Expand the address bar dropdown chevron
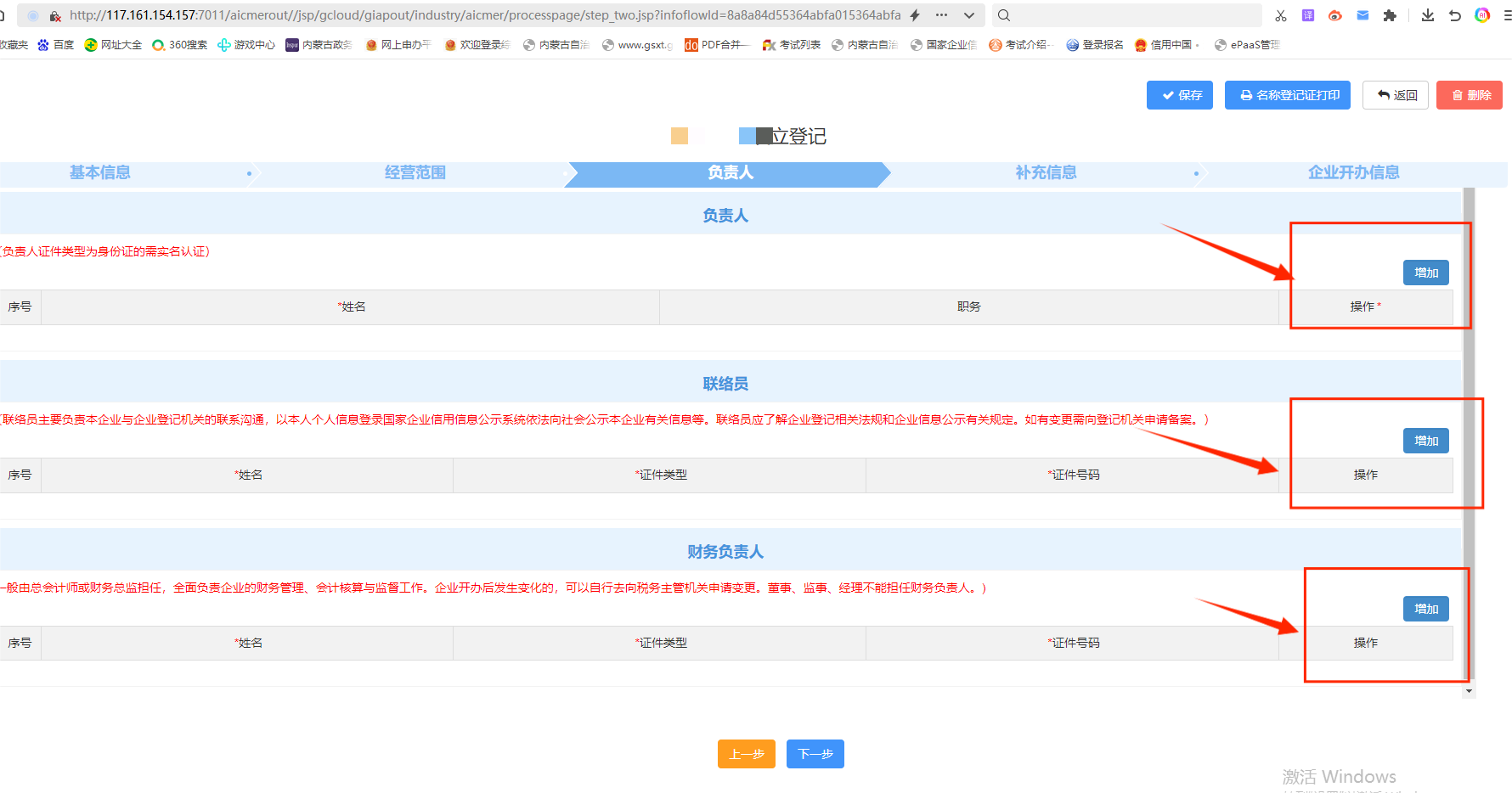The width and height of the screenshot is (1512, 793). 969,15
